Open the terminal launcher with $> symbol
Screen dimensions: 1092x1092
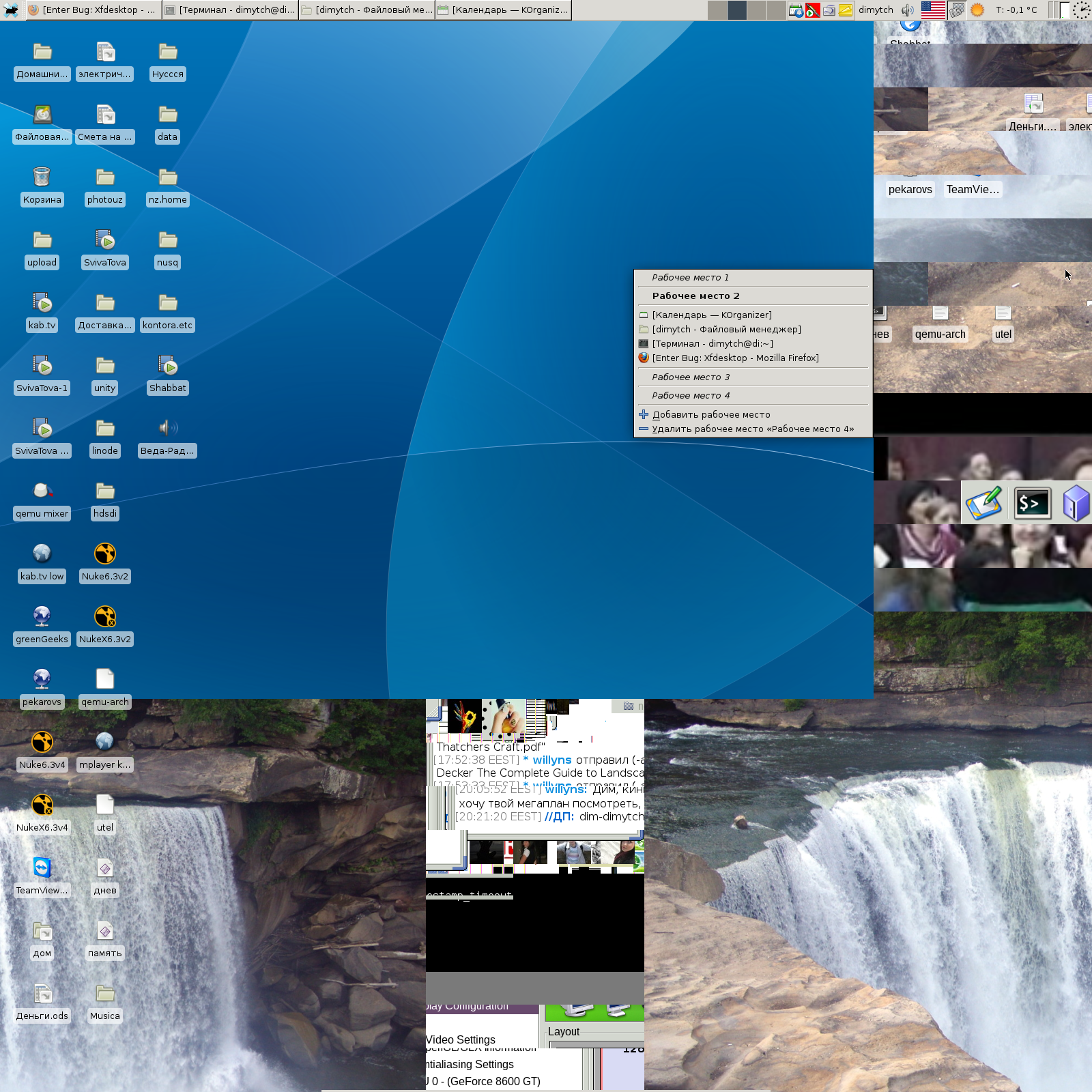[1031, 504]
